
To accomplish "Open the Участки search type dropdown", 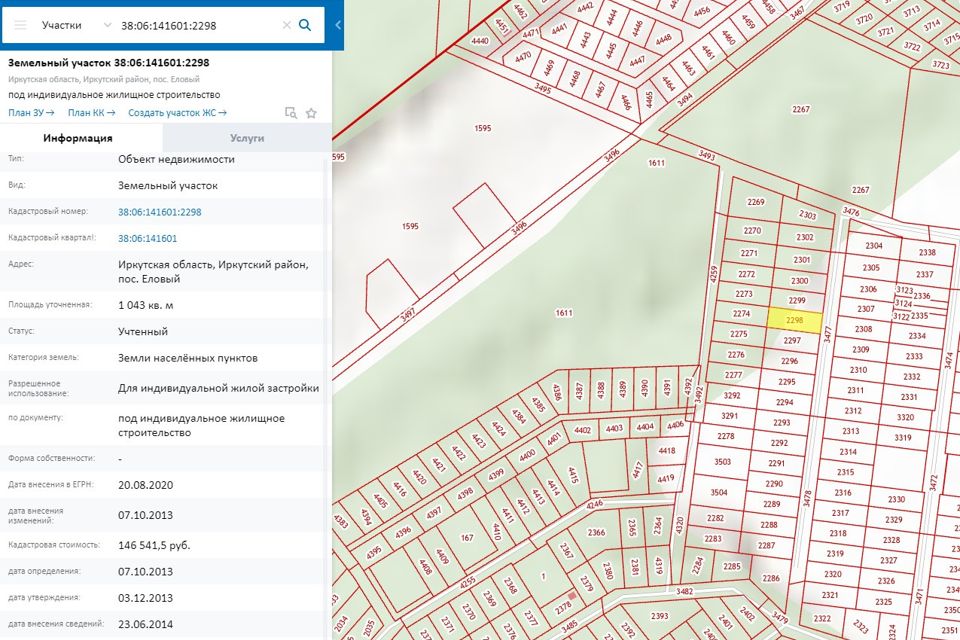I will pyautogui.click(x=77, y=25).
